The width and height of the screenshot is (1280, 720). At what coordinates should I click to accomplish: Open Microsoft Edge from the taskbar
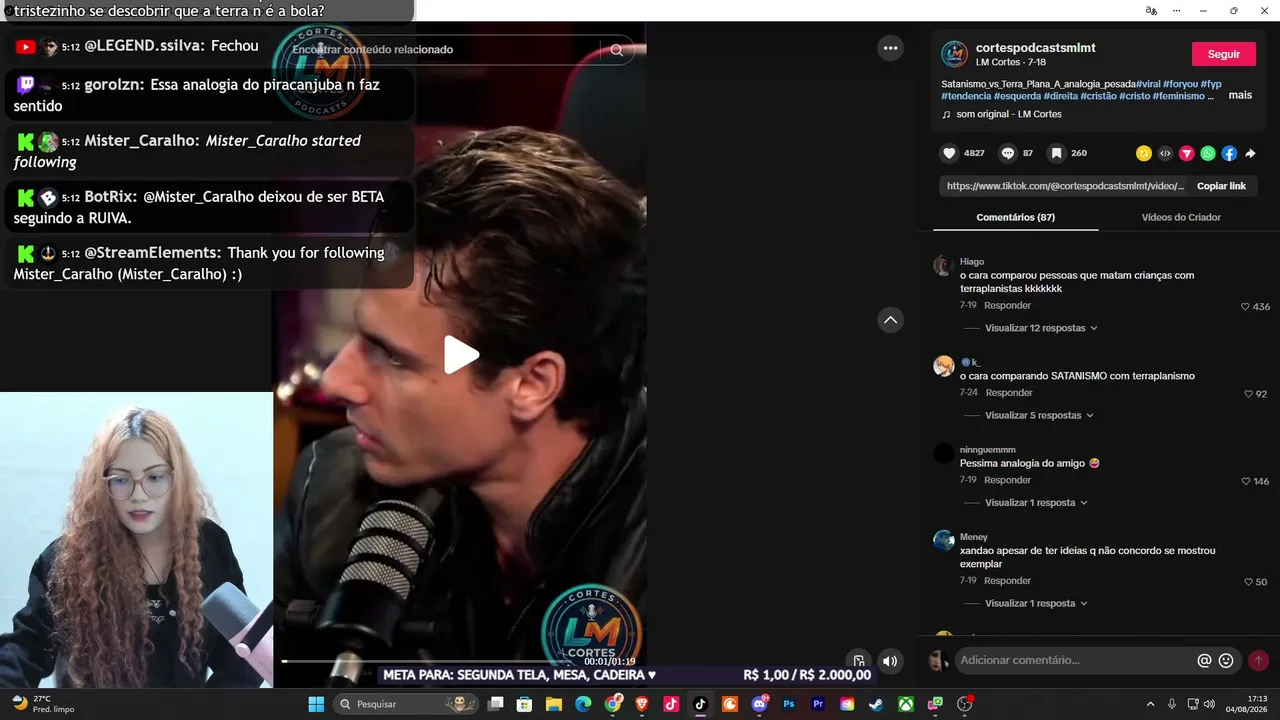pyautogui.click(x=583, y=704)
